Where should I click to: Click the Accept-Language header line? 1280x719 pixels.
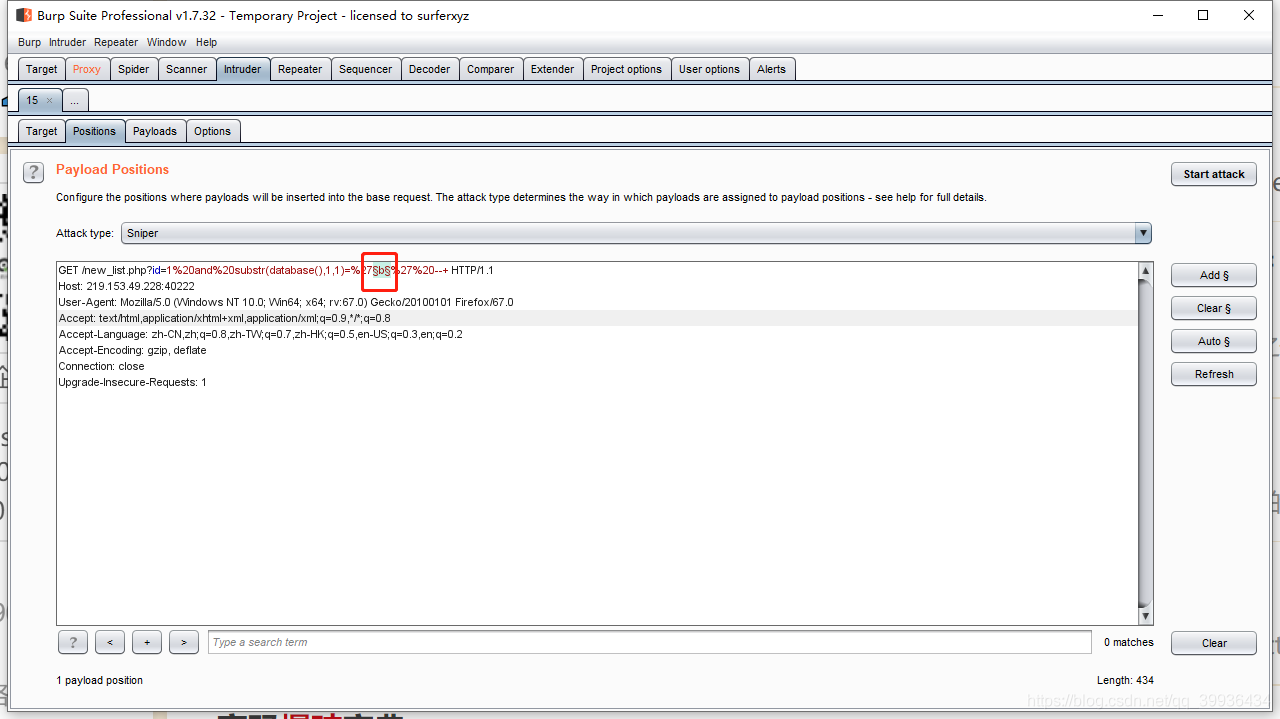pos(260,334)
